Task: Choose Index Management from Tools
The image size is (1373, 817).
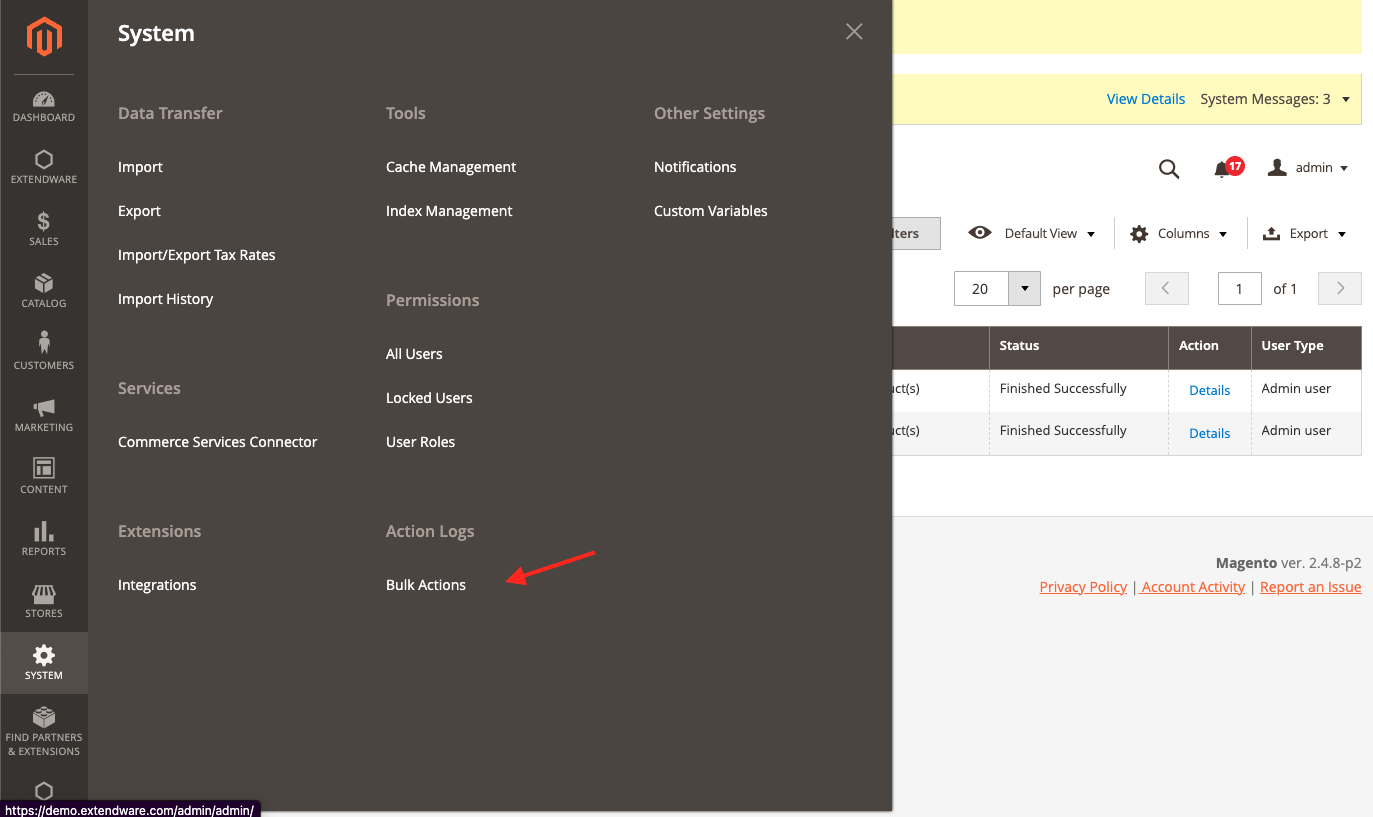Action: pos(449,211)
